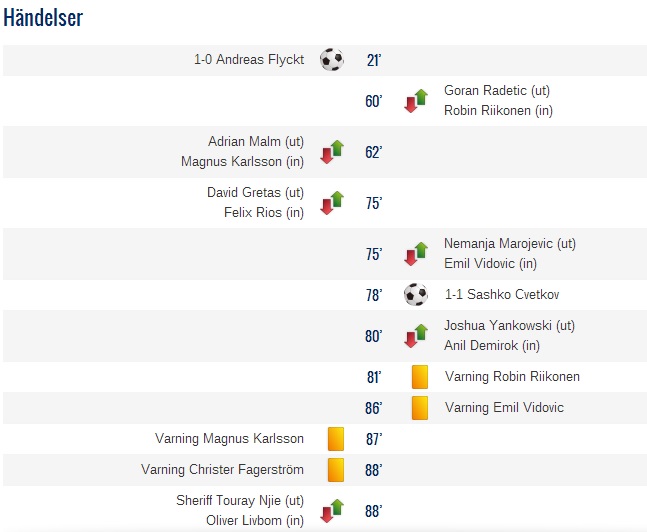Click Oliver Livbom (in) name
Screen dimensions: 647x532
[x=255, y=520]
